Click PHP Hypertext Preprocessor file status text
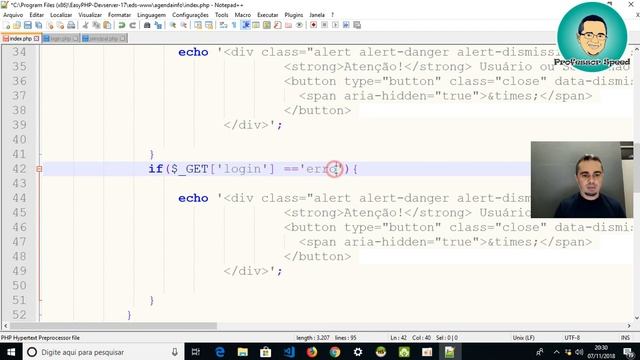 point(40,338)
